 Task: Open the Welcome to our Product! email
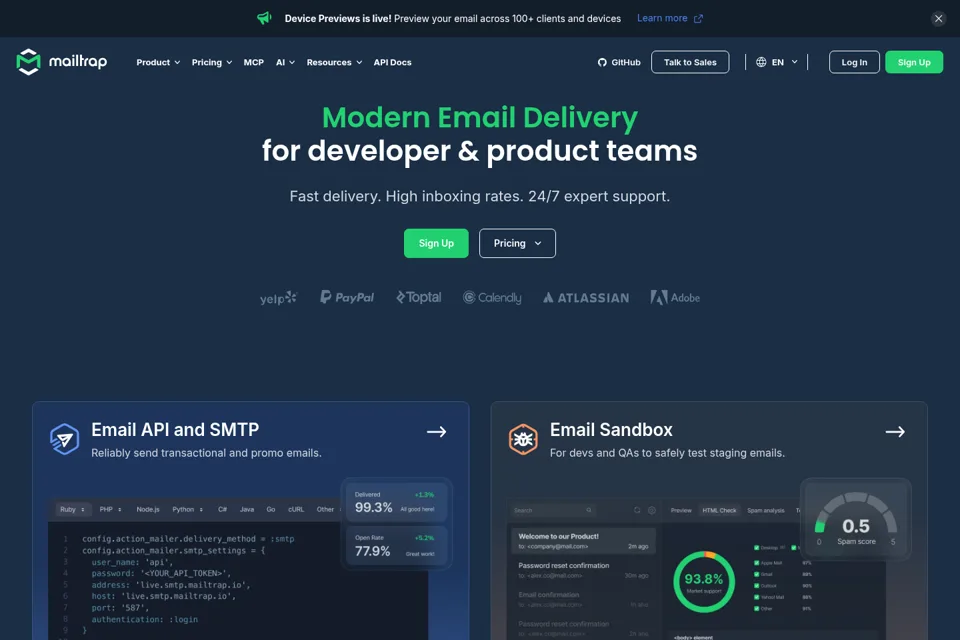point(583,541)
